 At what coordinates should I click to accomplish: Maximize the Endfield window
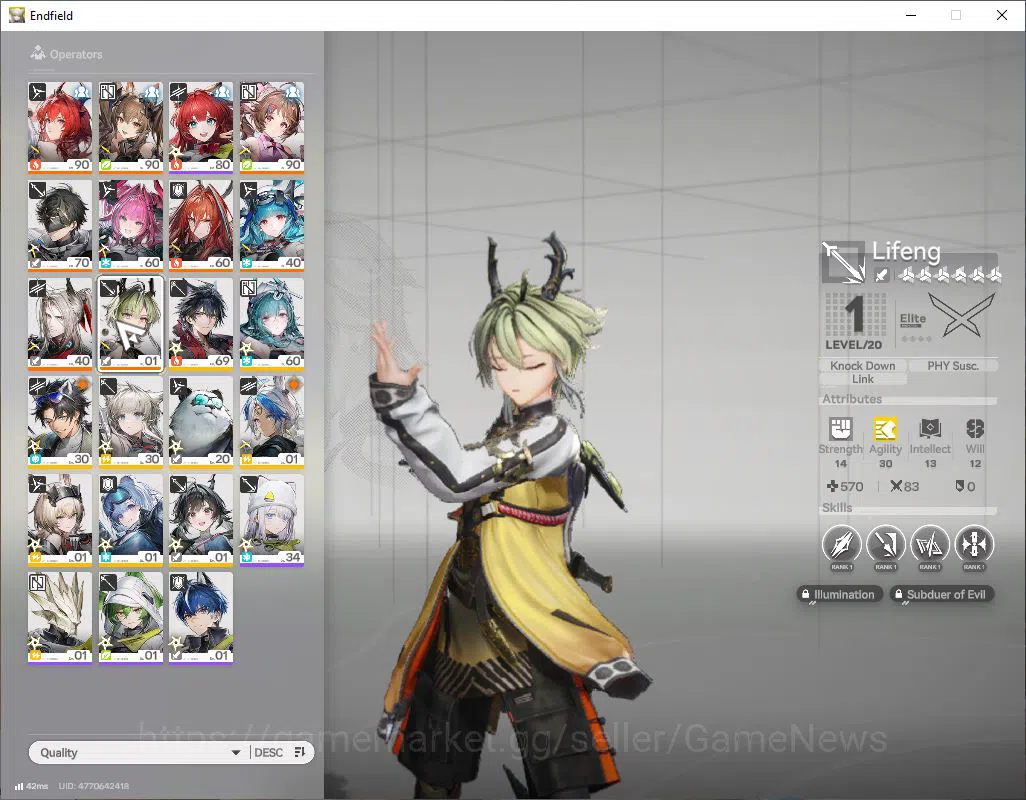(956, 15)
